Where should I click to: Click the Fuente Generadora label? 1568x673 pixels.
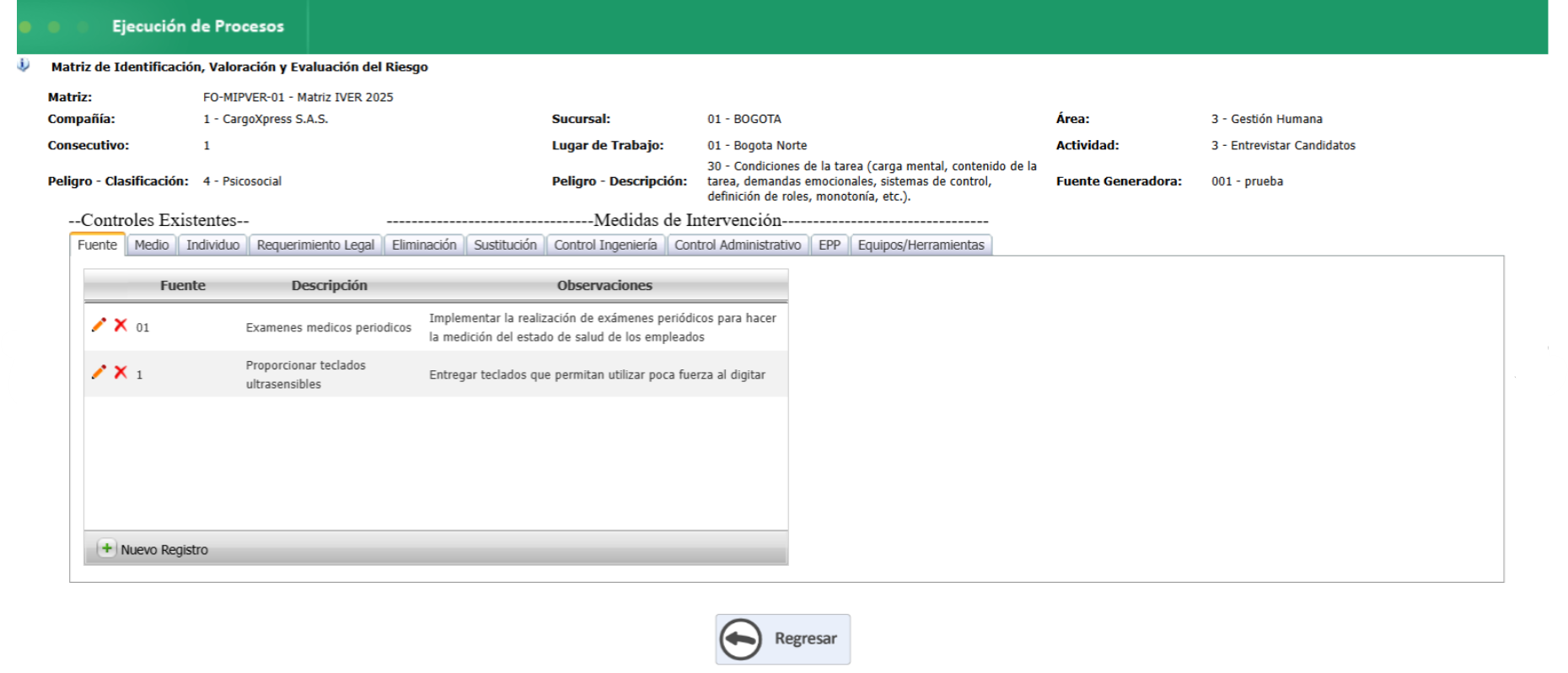(1119, 181)
